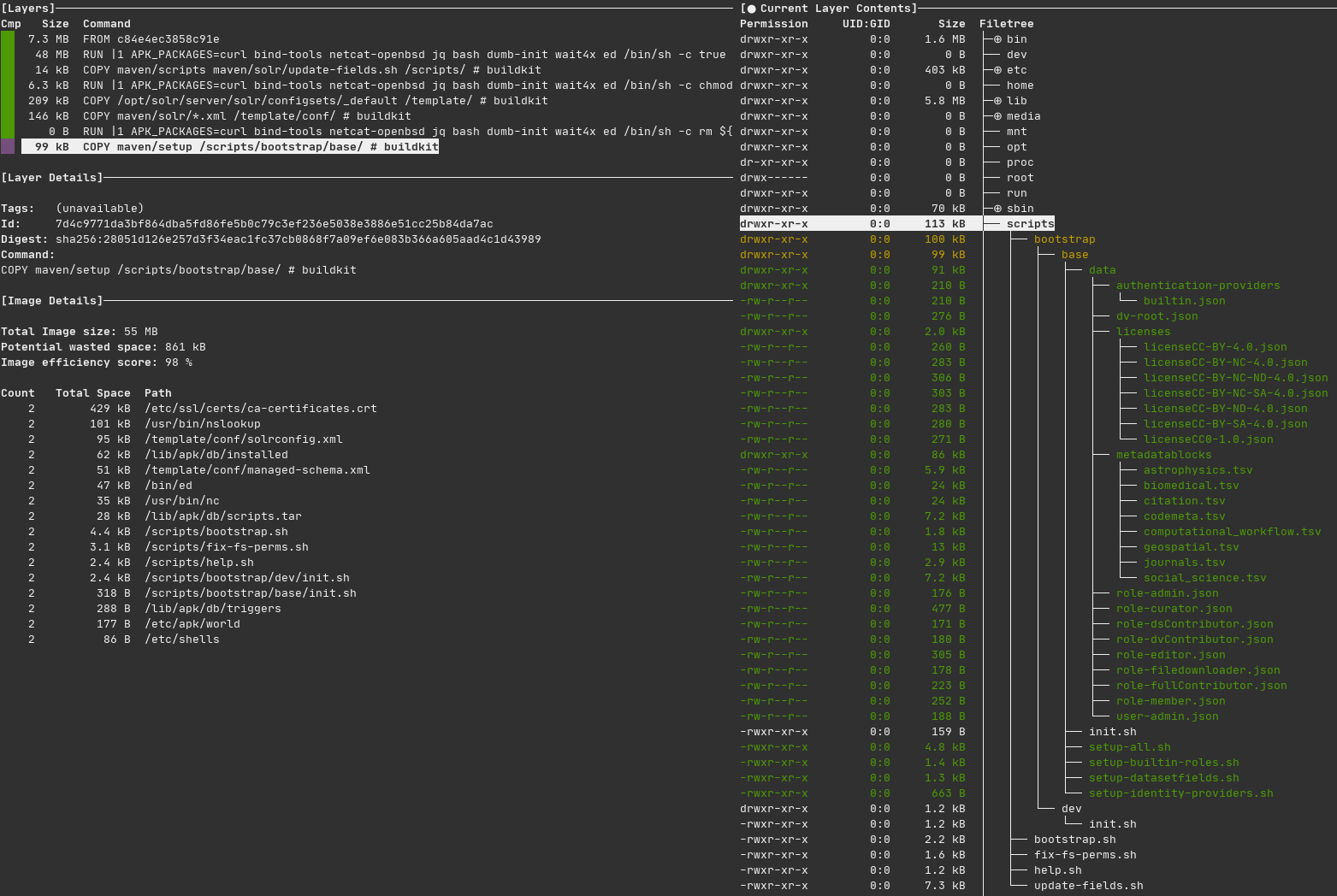This screenshot has width=1337, height=896.
Task: Select the highlighted scripts directory
Action: [1030, 224]
